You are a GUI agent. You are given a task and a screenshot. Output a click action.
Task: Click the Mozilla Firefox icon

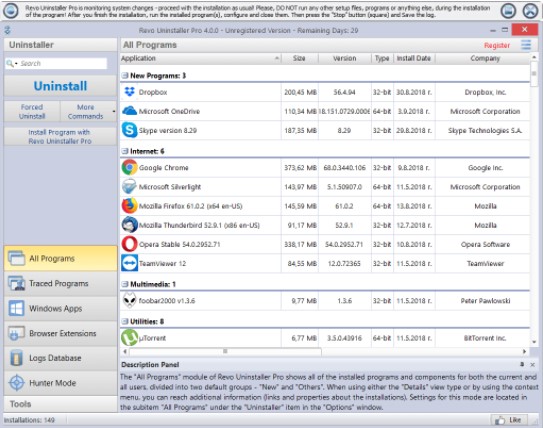[x=130, y=206]
